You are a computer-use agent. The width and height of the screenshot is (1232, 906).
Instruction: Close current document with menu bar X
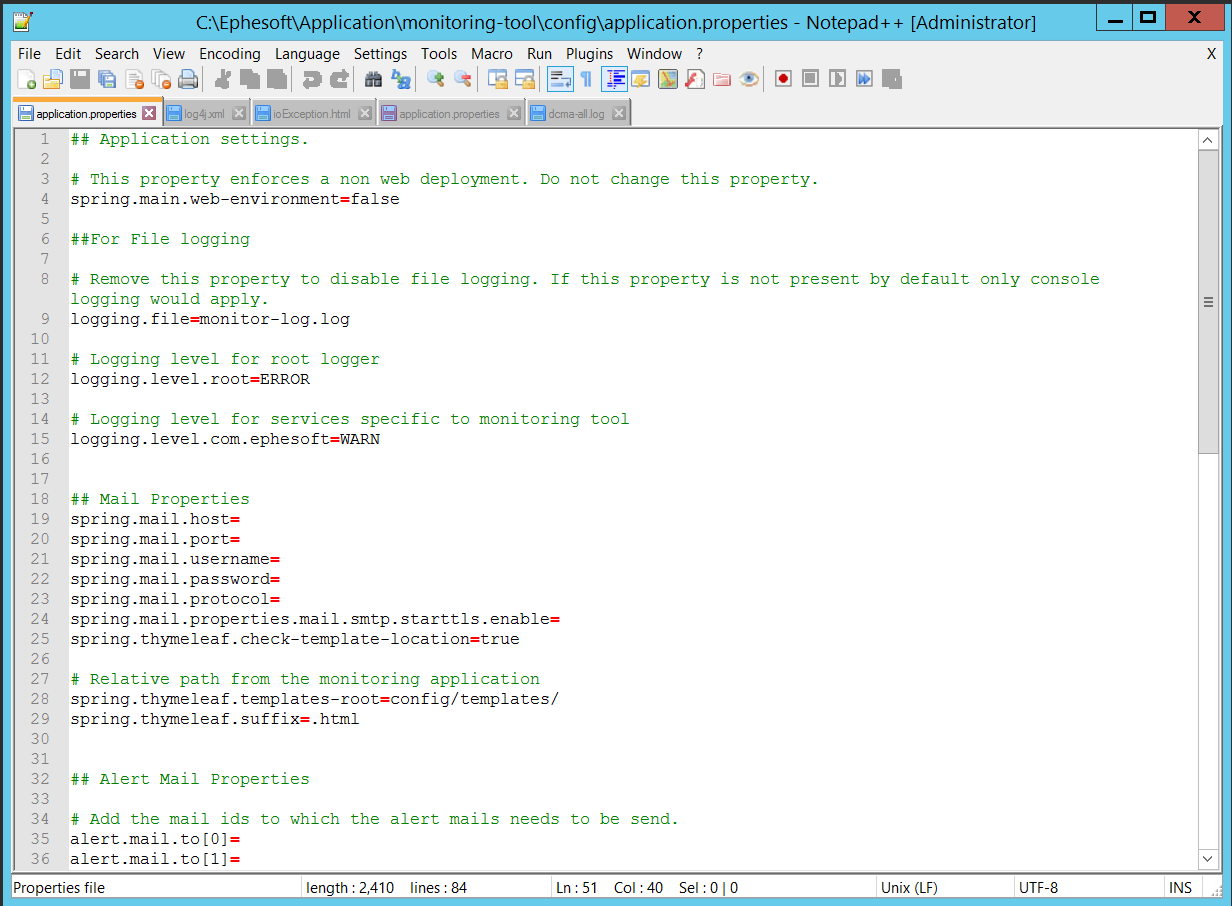coord(1211,54)
